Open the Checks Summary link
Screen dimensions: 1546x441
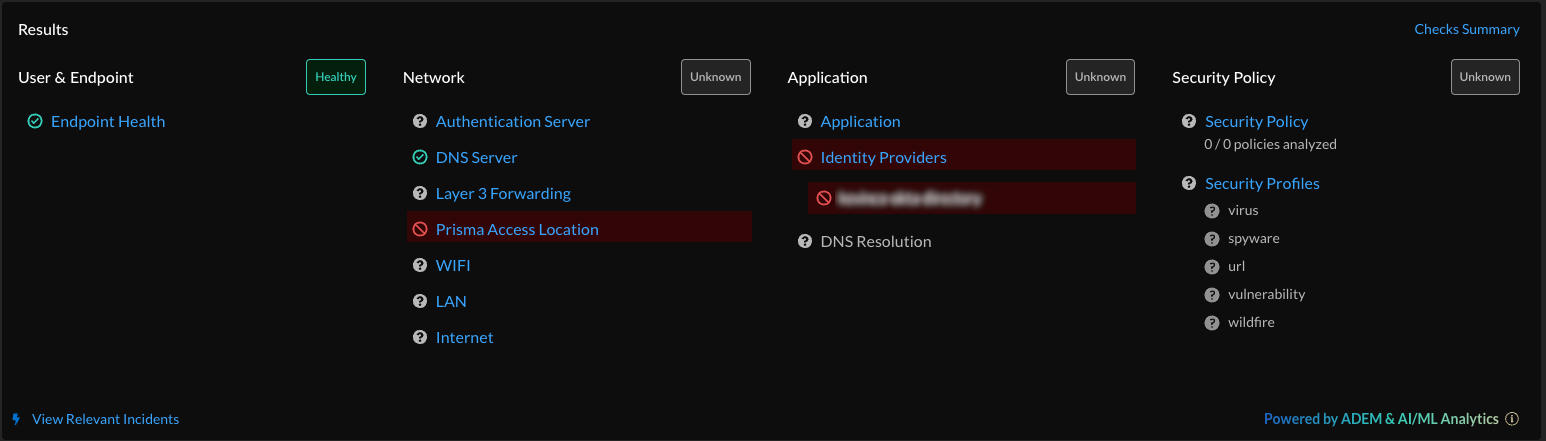pos(1466,30)
